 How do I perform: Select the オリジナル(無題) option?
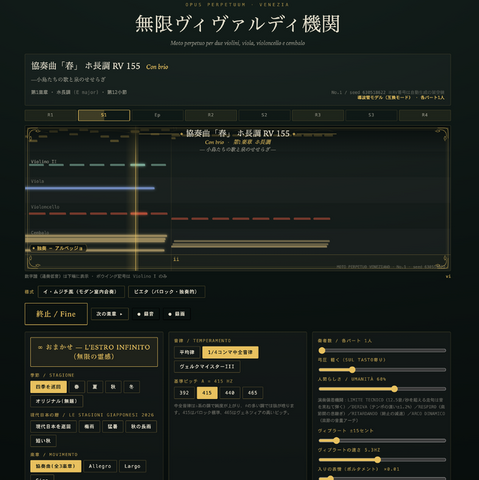pos(57,401)
